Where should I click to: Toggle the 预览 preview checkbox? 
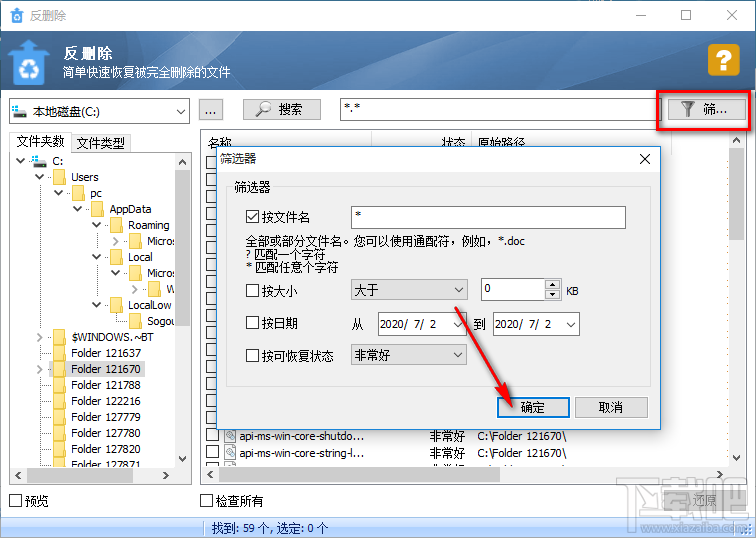point(15,500)
